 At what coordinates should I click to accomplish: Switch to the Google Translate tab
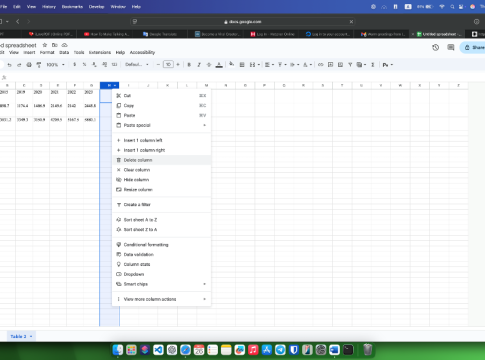160,34
